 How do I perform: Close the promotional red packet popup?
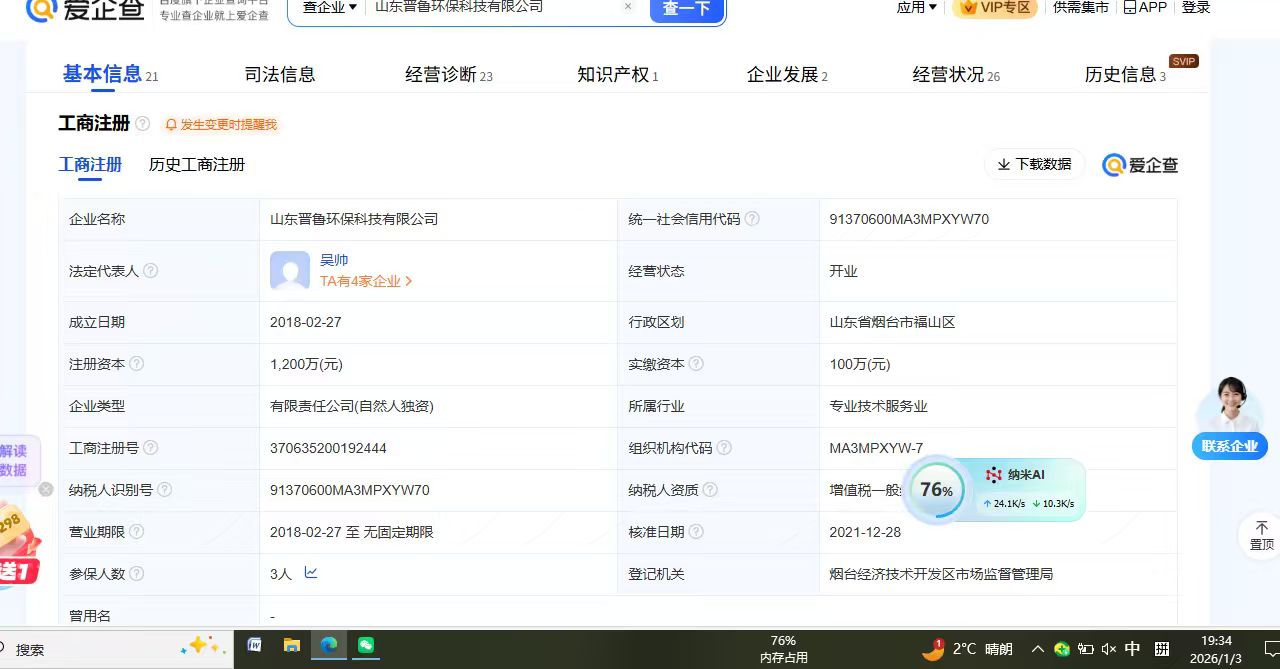45,489
